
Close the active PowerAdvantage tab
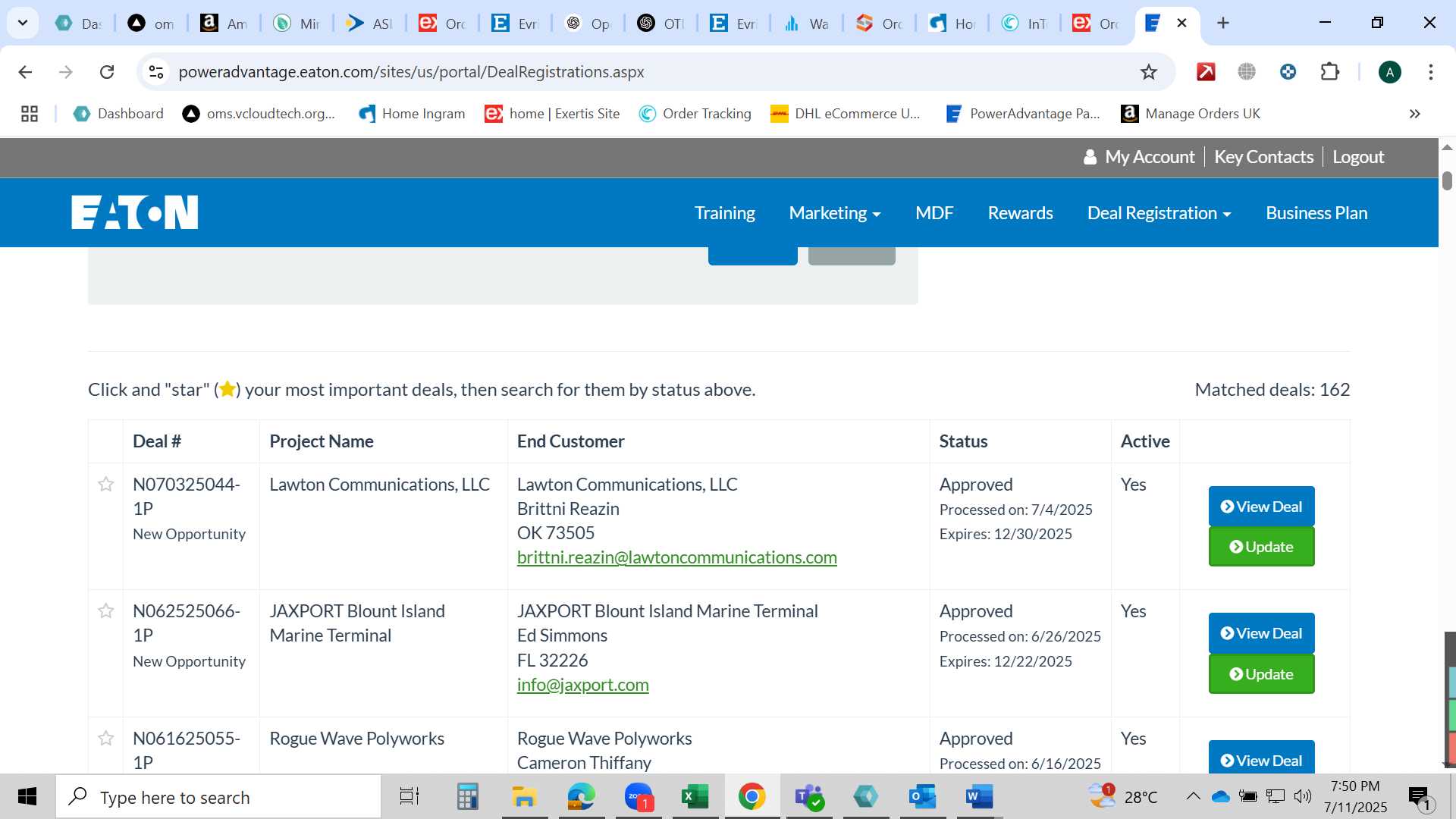point(1181,23)
